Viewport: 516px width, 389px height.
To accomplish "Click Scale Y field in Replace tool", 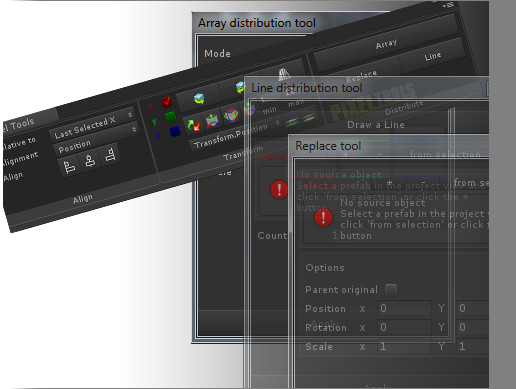I will [x=472, y=346].
